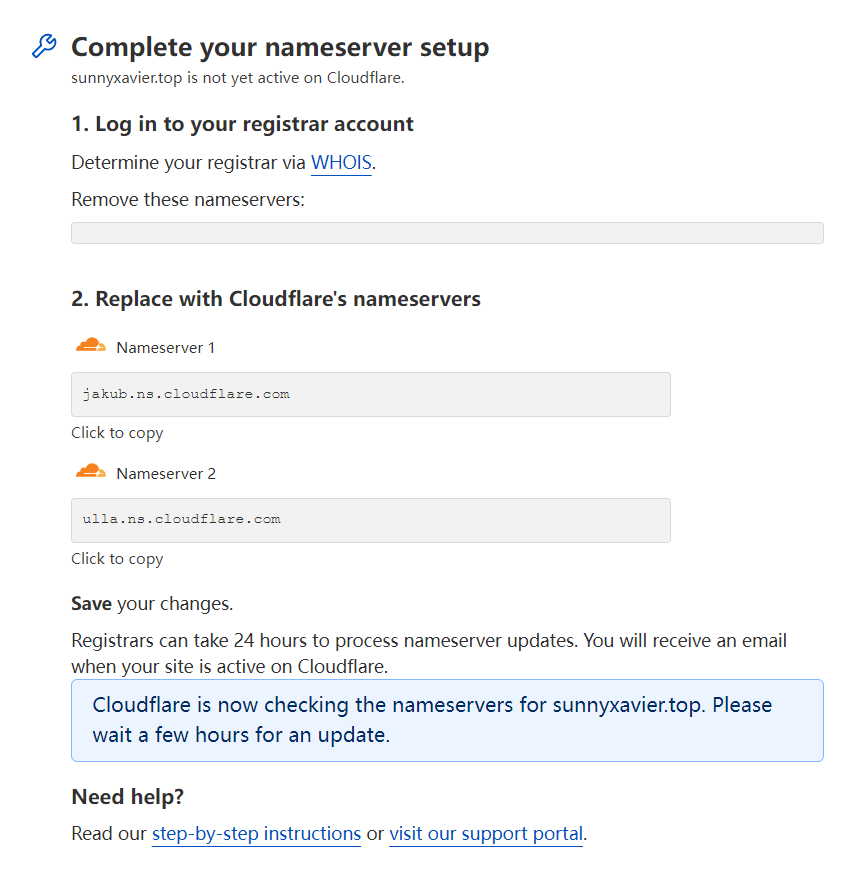This screenshot has width=868, height=888.
Task: Click the bold 'Save' your changes text
Action: [x=91, y=604]
